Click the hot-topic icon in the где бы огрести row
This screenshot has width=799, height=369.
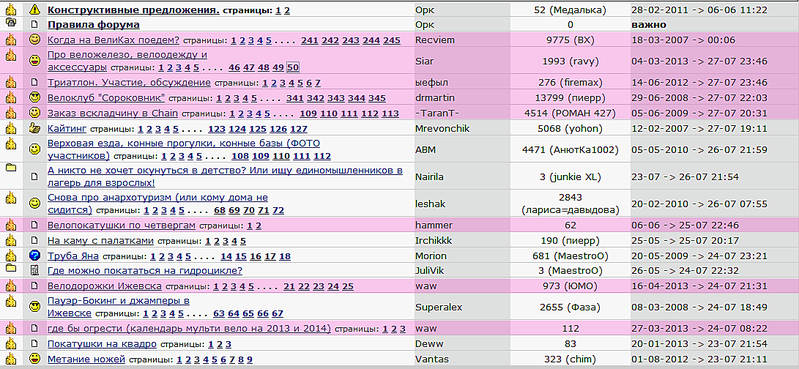(x=10, y=327)
